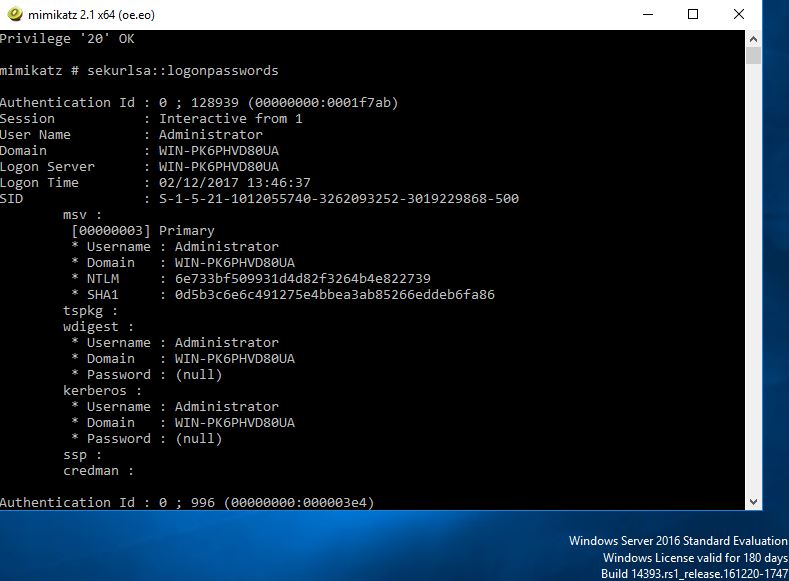The height and width of the screenshot is (581, 789).
Task: Click the Logon Time '02/12/2017 13:46:37'
Action: coord(234,183)
